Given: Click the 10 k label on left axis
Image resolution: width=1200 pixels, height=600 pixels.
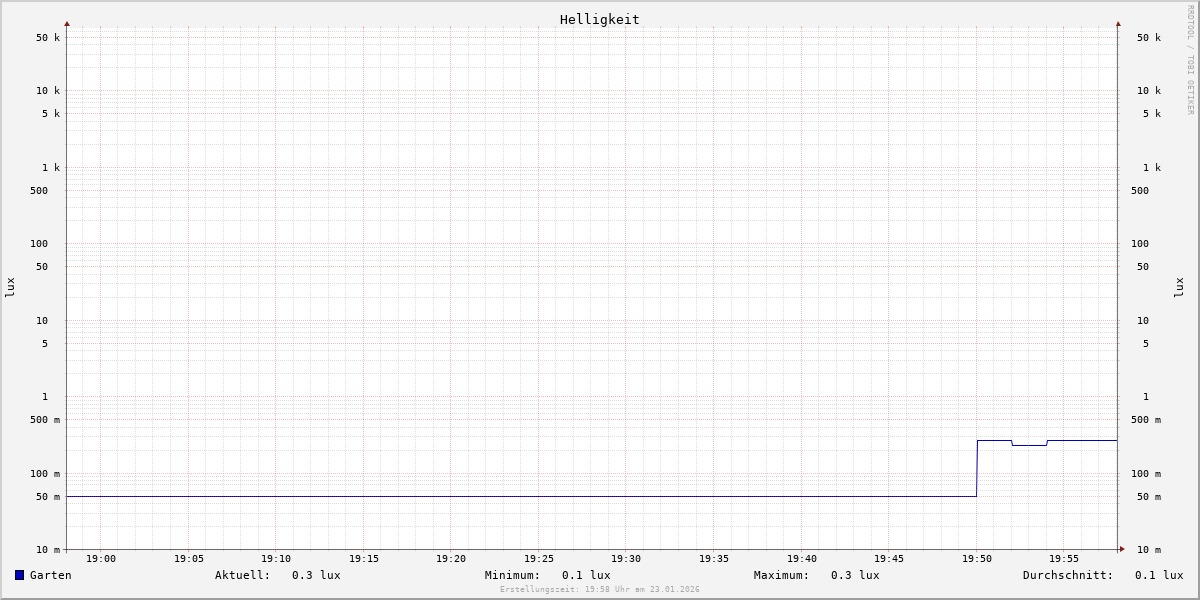Looking at the screenshot, I should [x=48, y=91].
